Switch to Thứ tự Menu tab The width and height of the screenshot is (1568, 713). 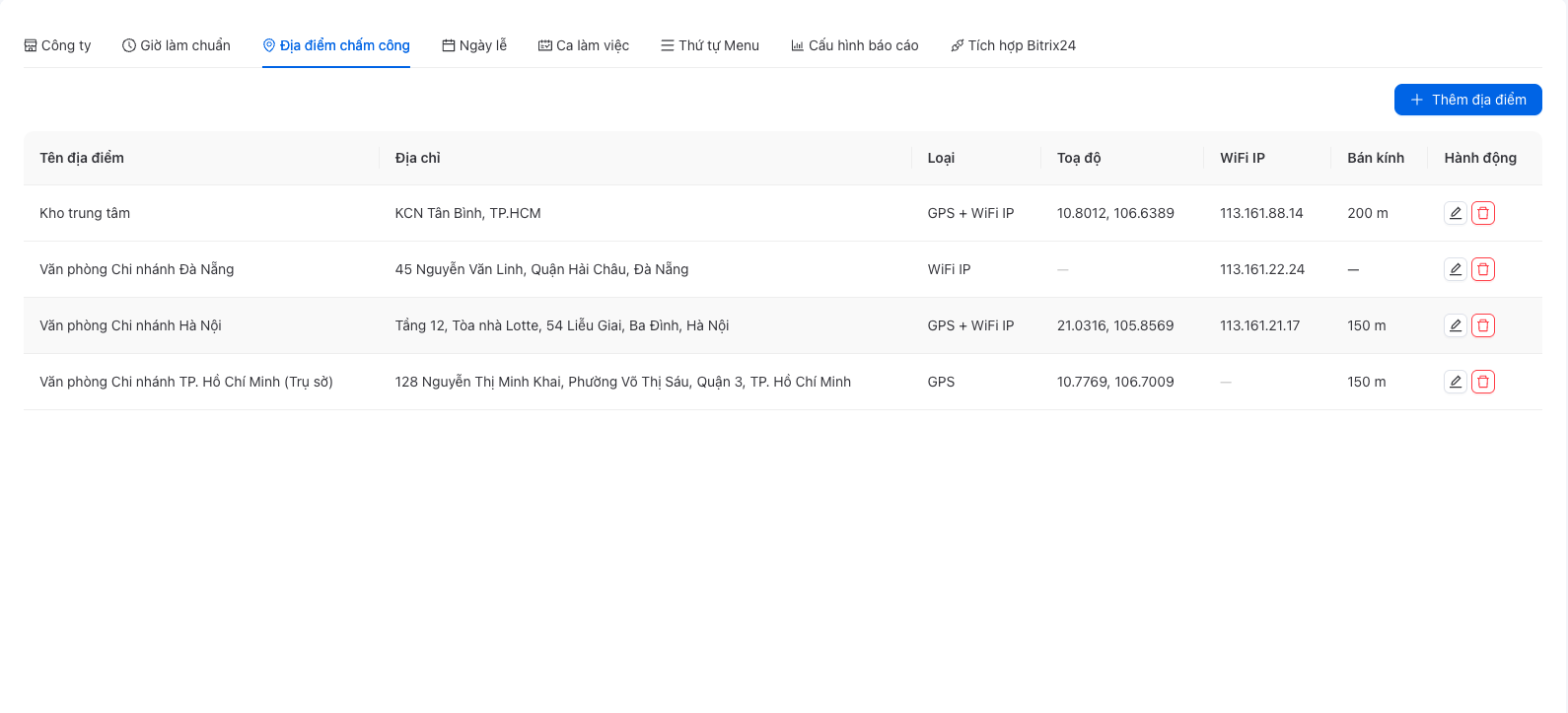(x=710, y=45)
